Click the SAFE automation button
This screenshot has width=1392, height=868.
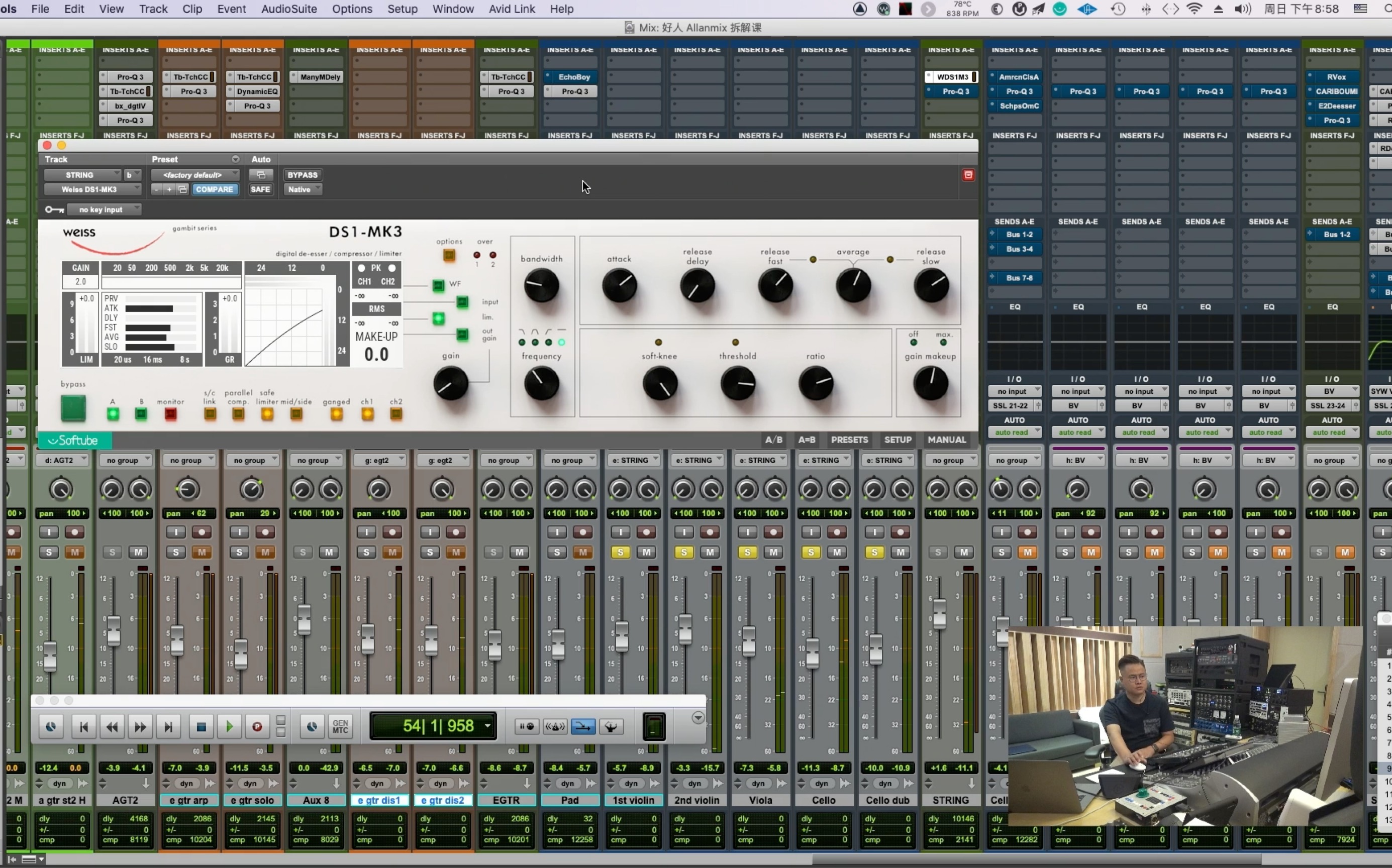(260, 189)
